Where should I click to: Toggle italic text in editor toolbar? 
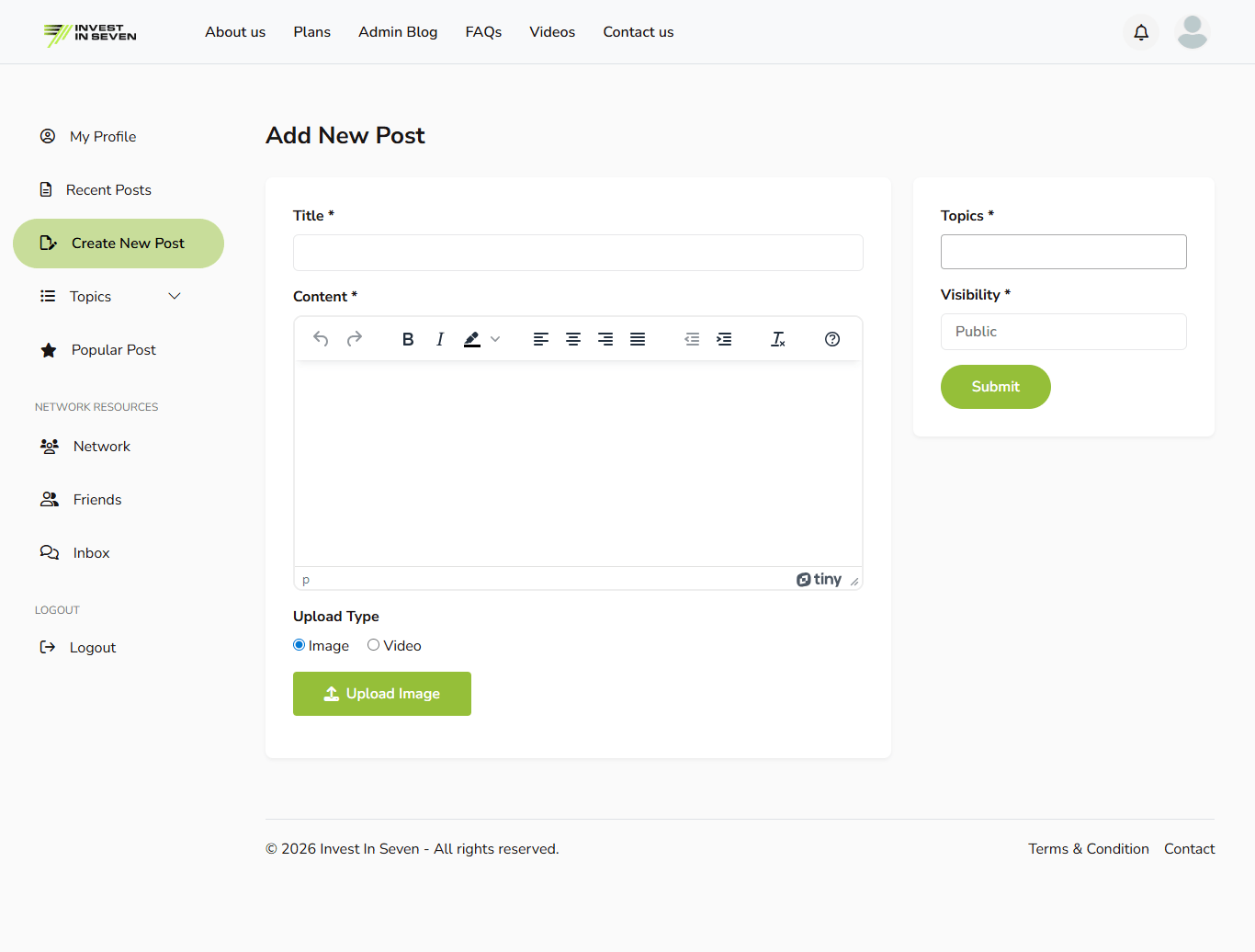coord(440,339)
